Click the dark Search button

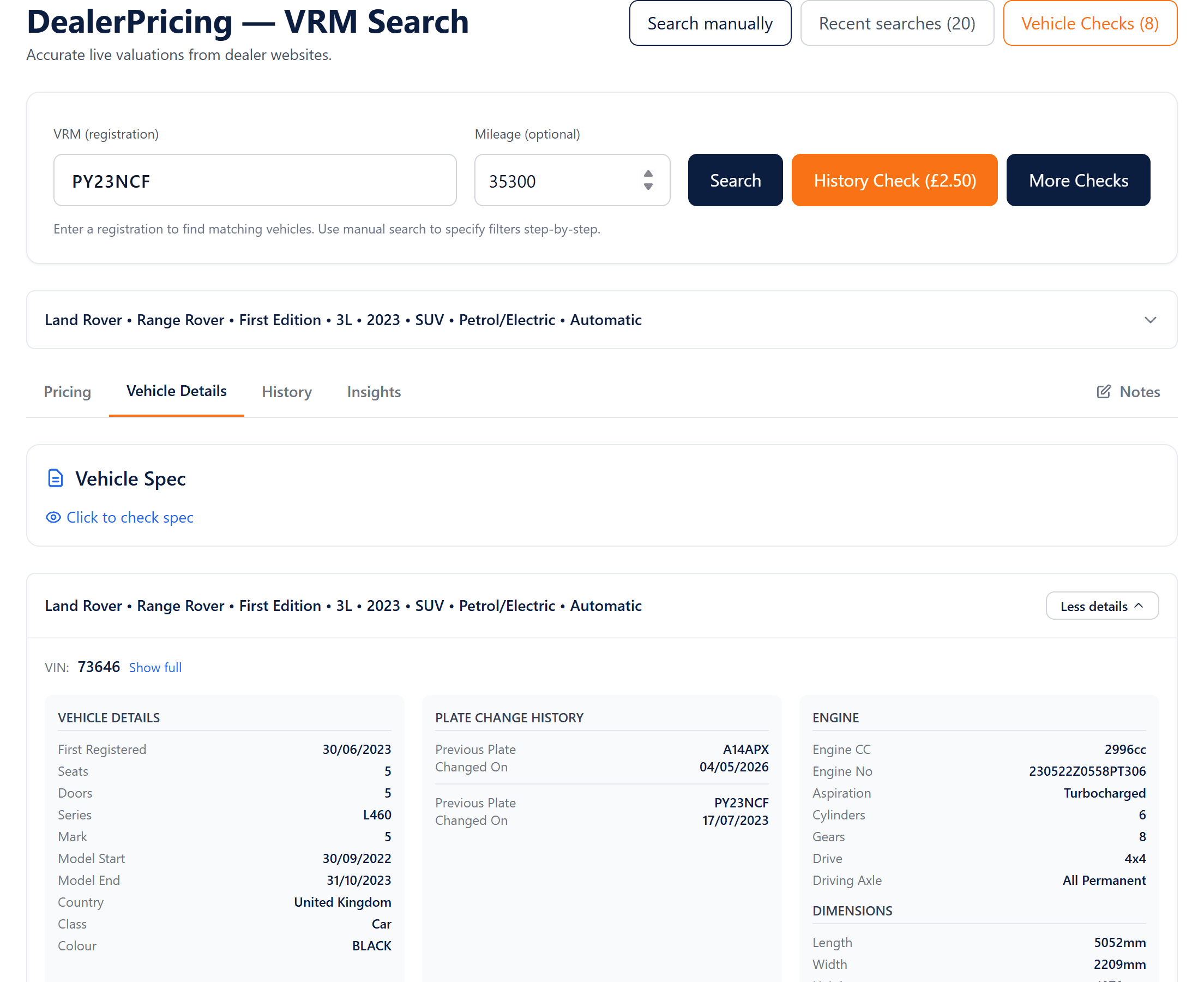point(735,180)
